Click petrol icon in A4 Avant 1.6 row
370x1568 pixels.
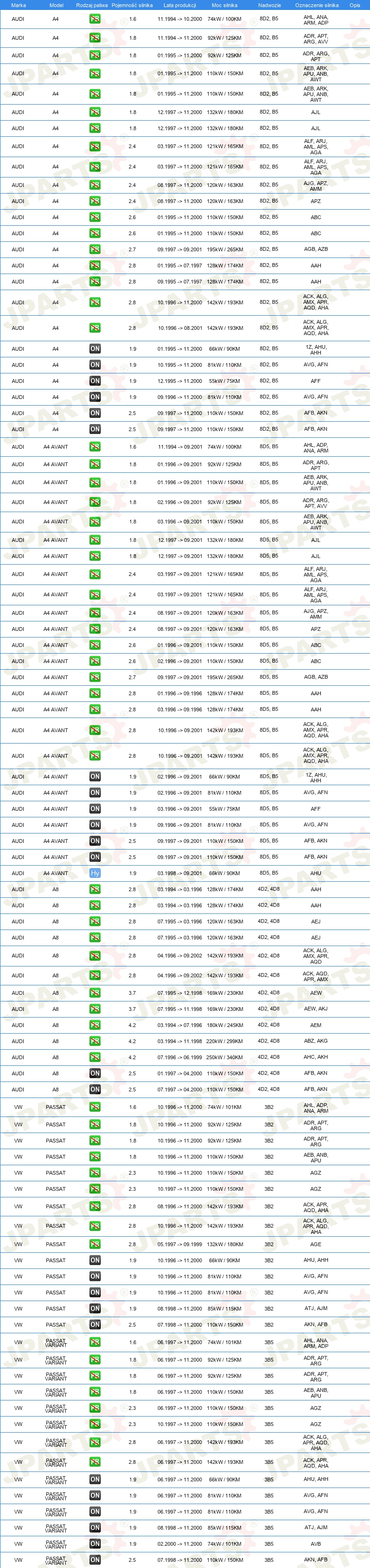point(95,447)
